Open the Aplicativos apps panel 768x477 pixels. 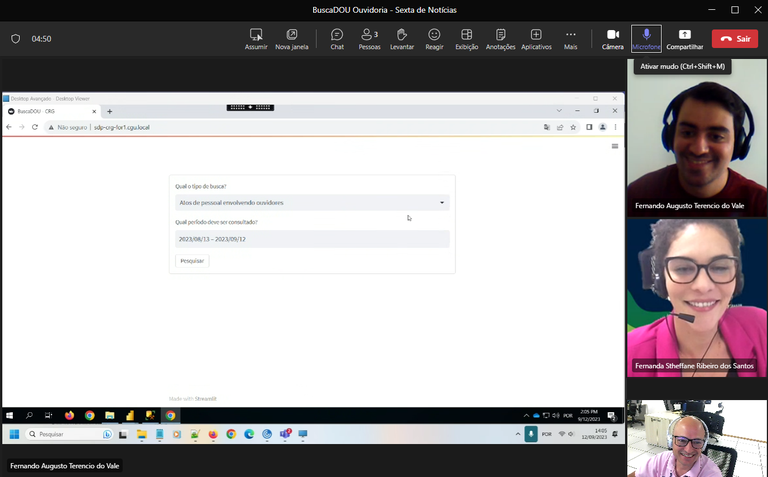click(x=536, y=38)
